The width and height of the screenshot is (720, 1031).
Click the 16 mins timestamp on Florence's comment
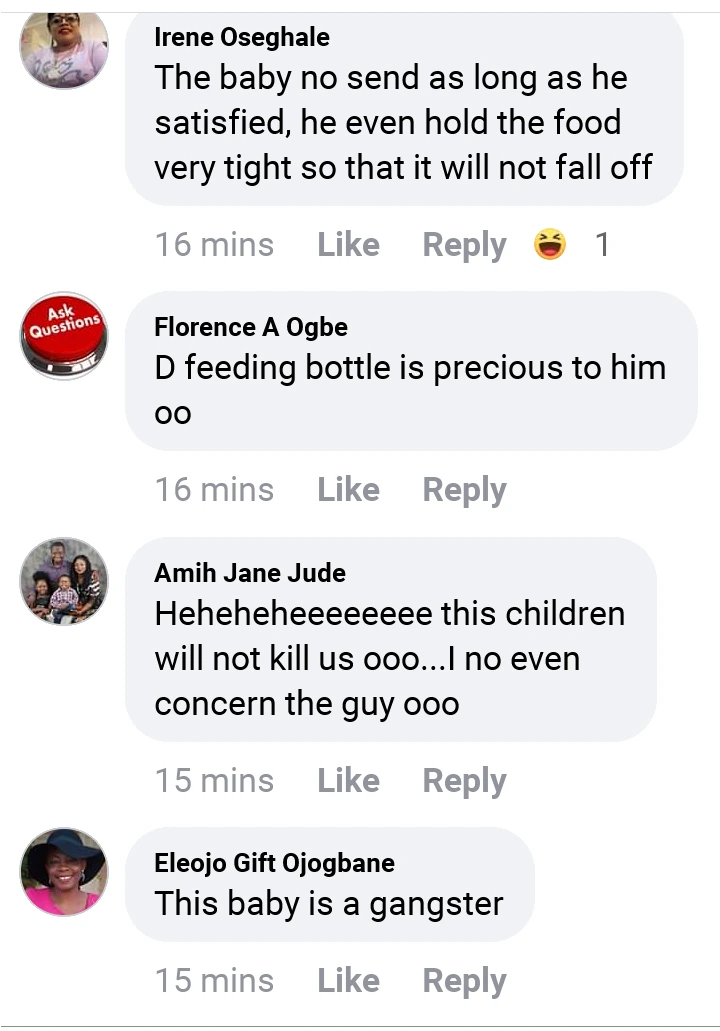214,490
